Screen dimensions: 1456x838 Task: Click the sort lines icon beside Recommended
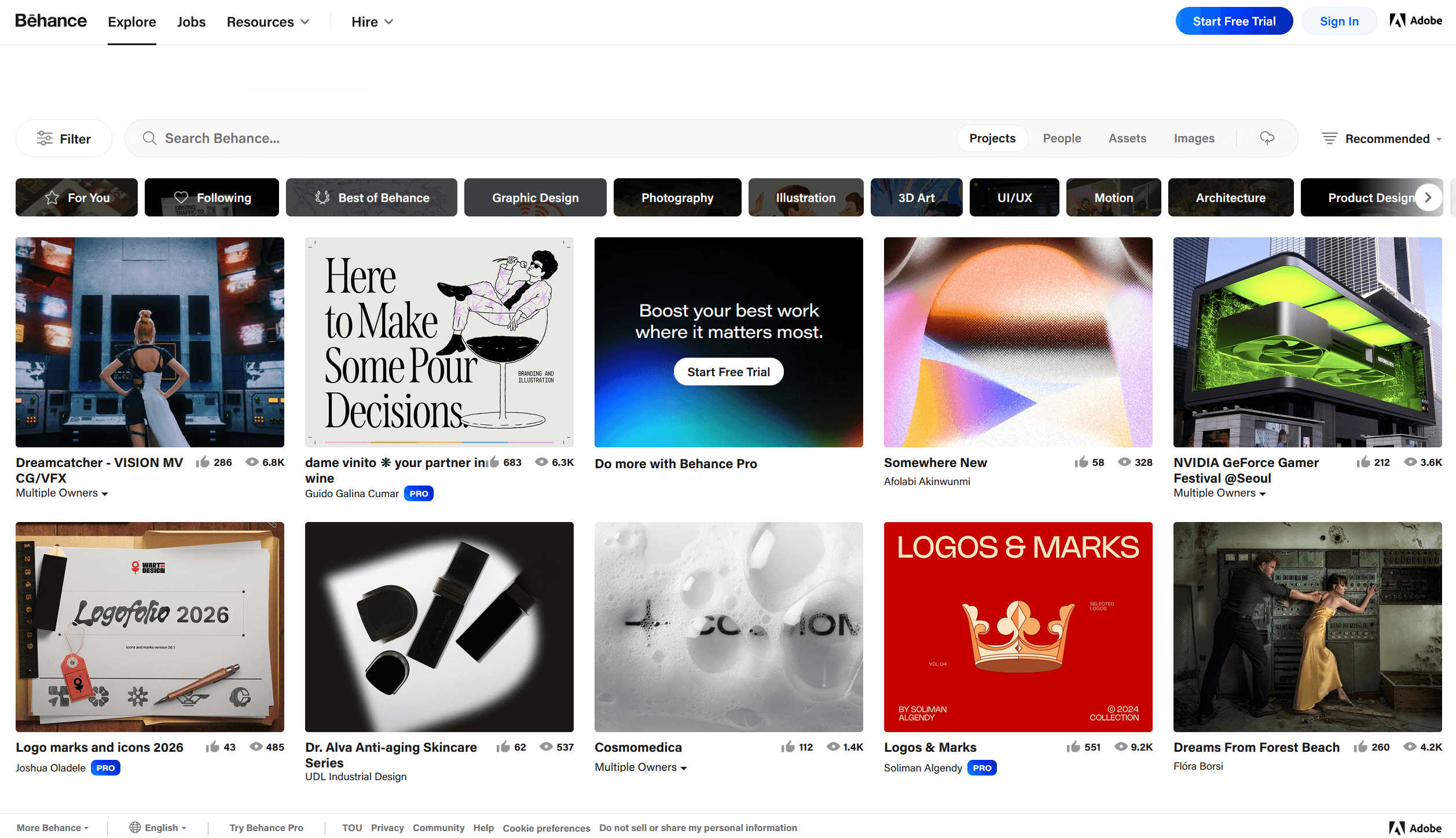pos(1329,138)
